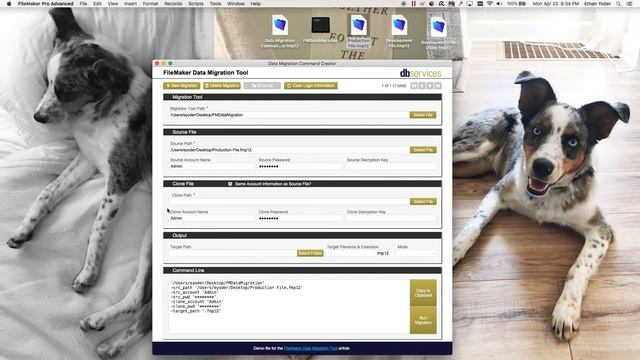Open the View menu
The image size is (640, 360).
tap(113, 4)
